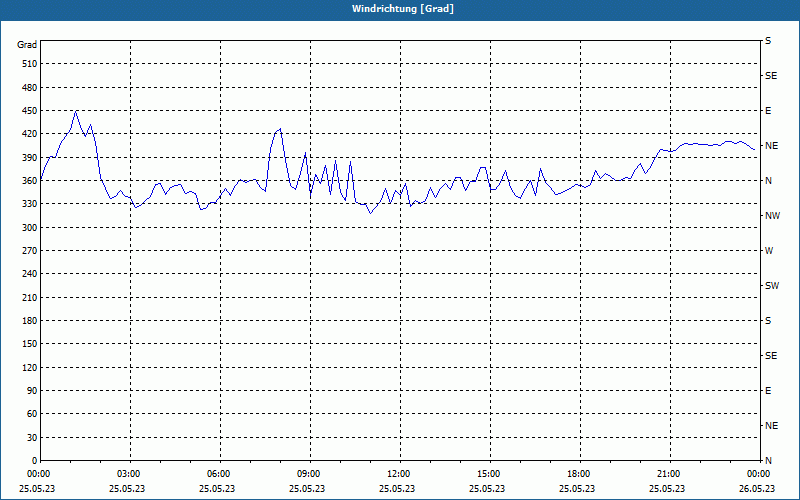Select the 18:00 time axis label
Image resolution: width=800 pixels, height=500 pixels.
[x=580, y=474]
